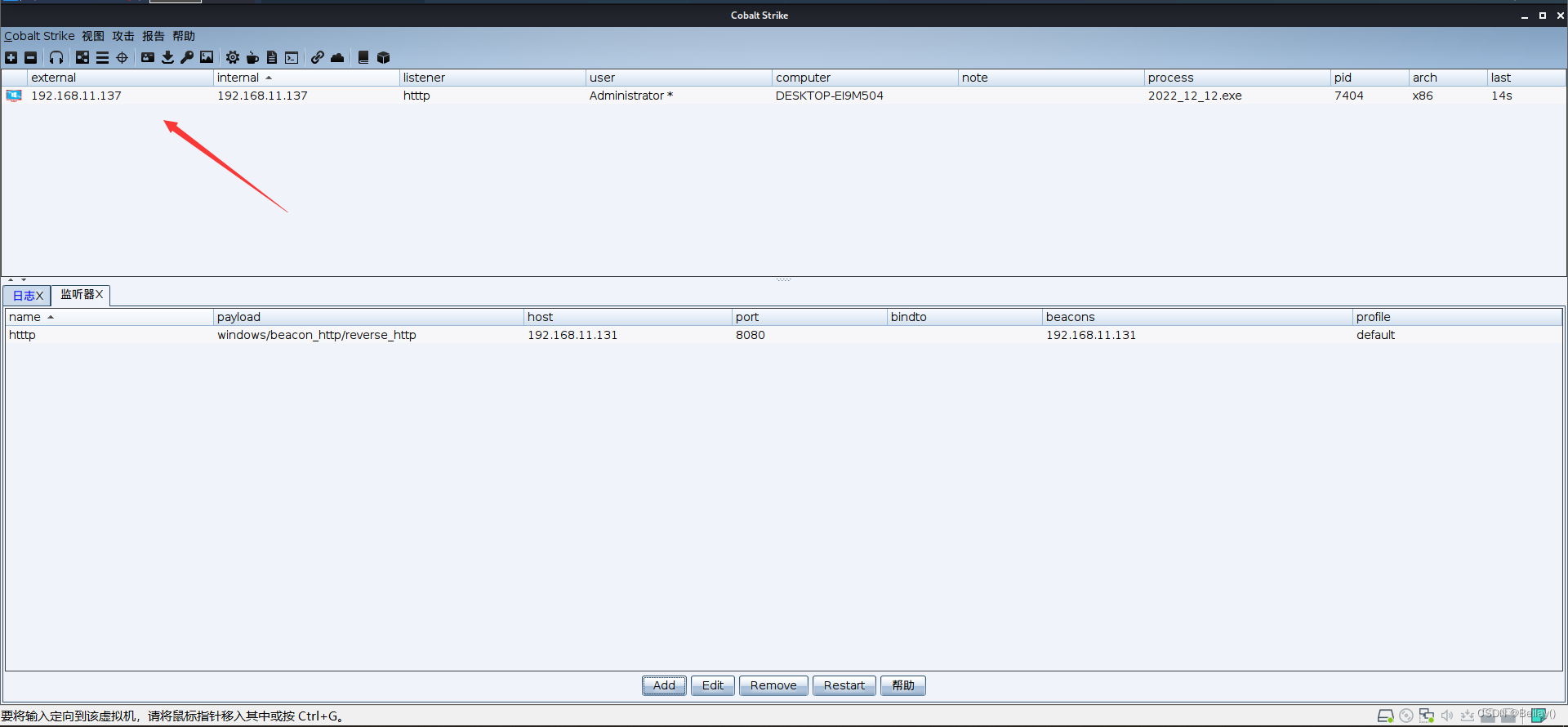Image resolution: width=1568 pixels, height=727 pixels.
Task: Open the 视图 menu
Action: 93,36
